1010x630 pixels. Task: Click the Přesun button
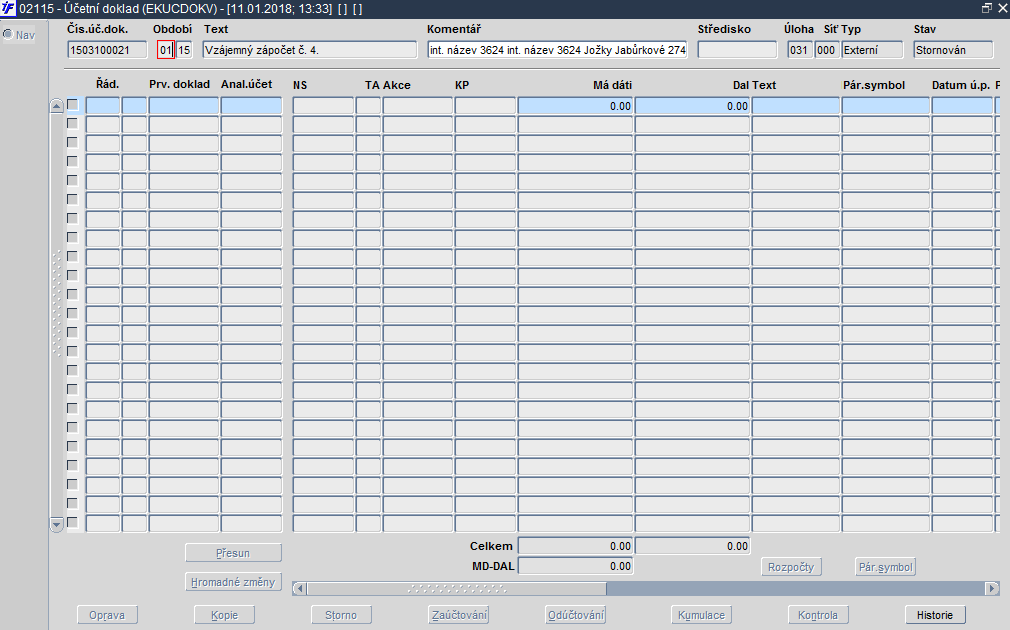pos(233,553)
